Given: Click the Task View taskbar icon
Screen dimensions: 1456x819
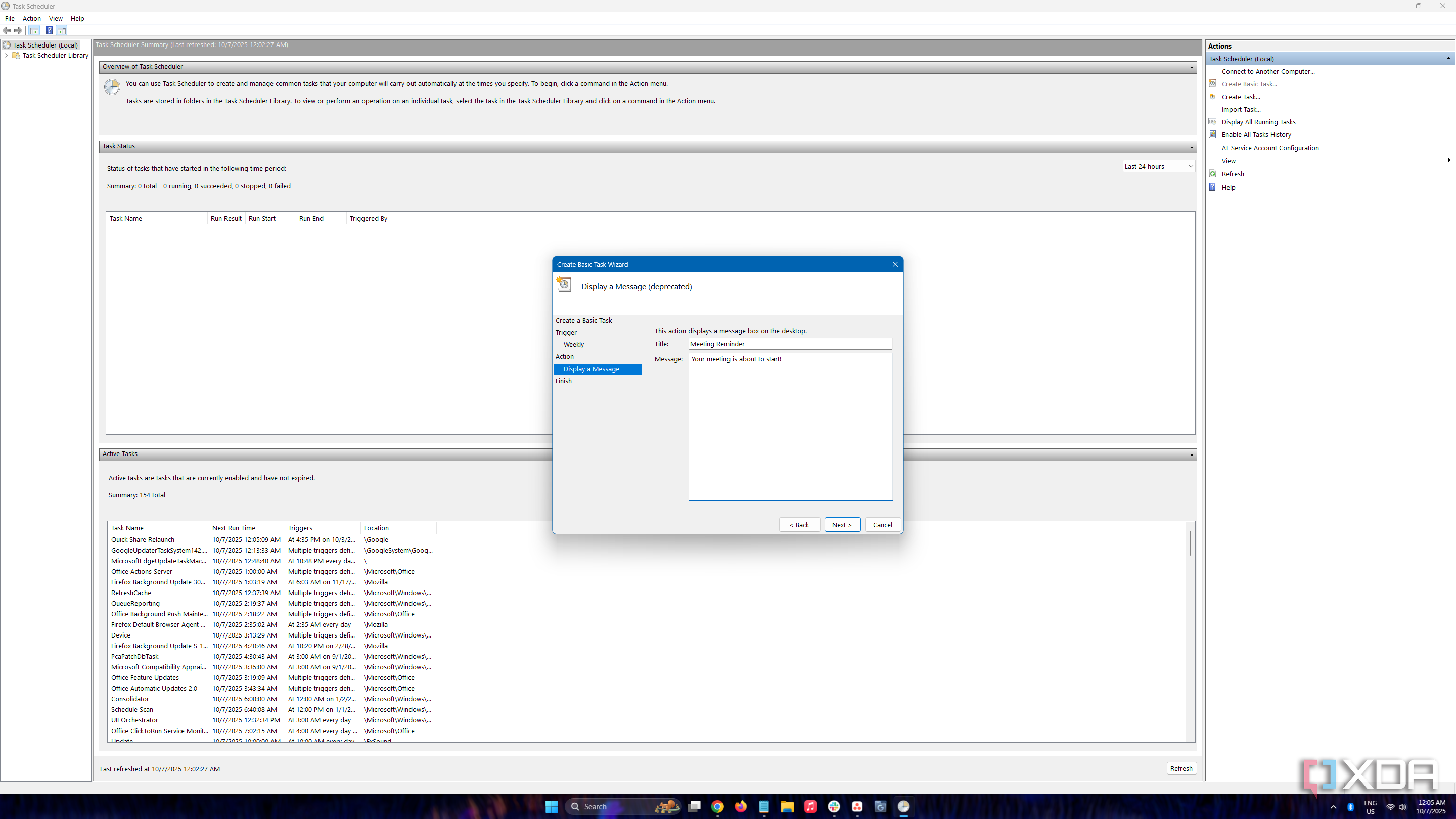Looking at the screenshot, I should (694, 806).
